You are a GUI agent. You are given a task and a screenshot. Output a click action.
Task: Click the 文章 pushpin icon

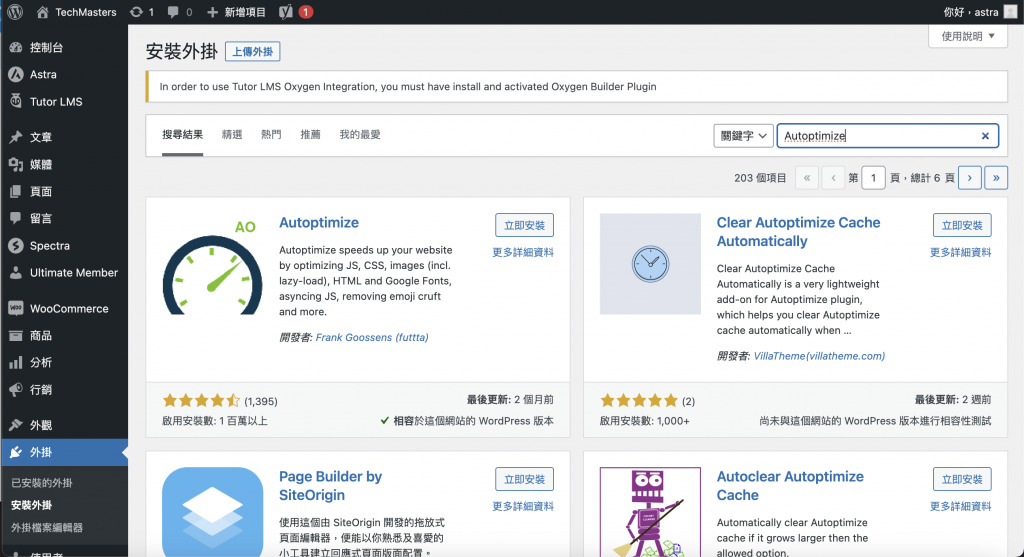[16, 137]
